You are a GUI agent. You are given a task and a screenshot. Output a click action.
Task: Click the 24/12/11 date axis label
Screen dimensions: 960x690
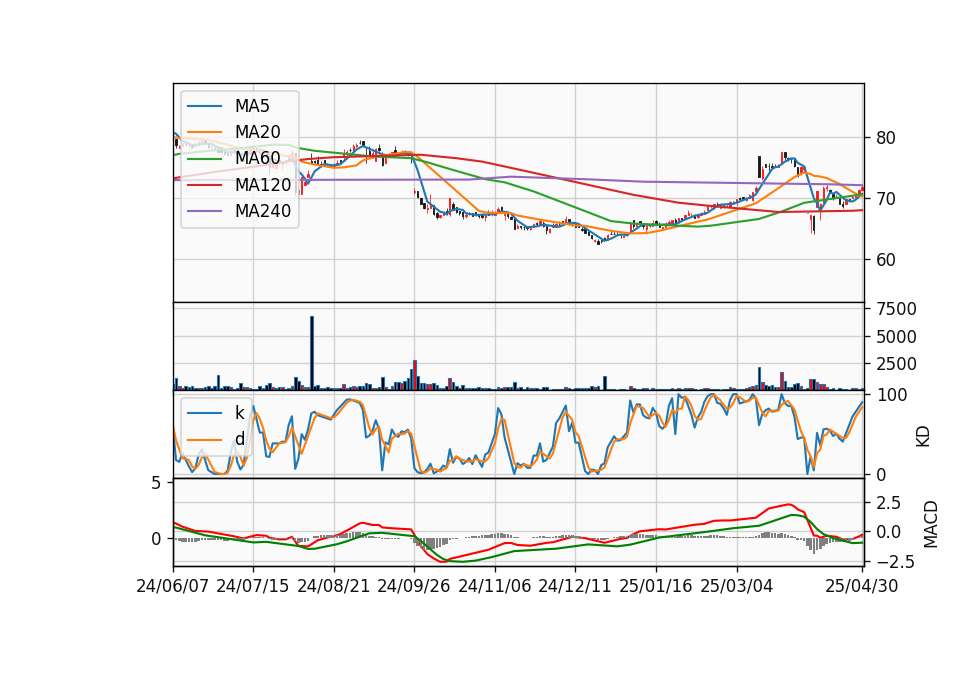click(574, 586)
